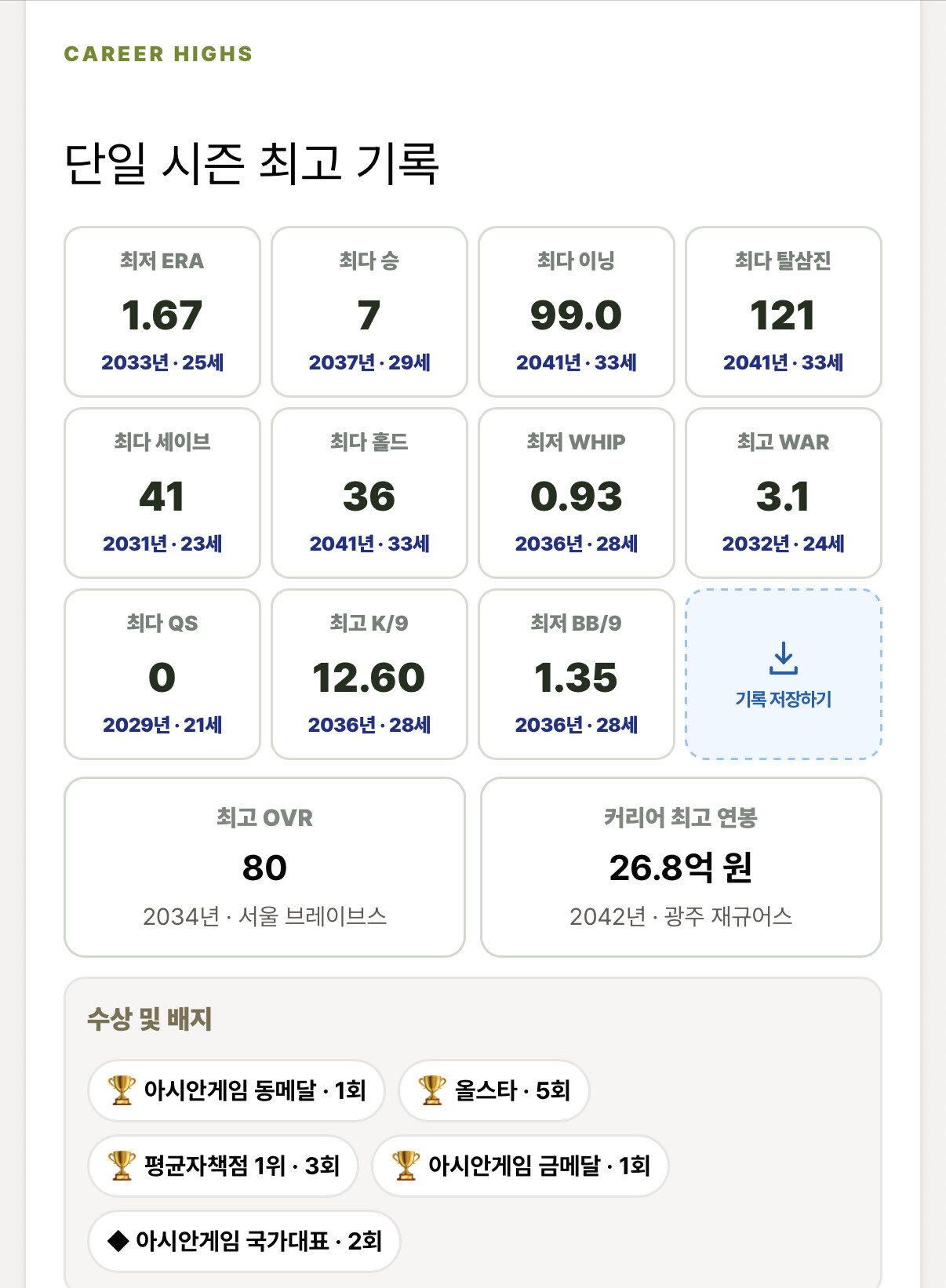
Task: Click diamond icon on 국가대표 badge
Action: point(118,1241)
